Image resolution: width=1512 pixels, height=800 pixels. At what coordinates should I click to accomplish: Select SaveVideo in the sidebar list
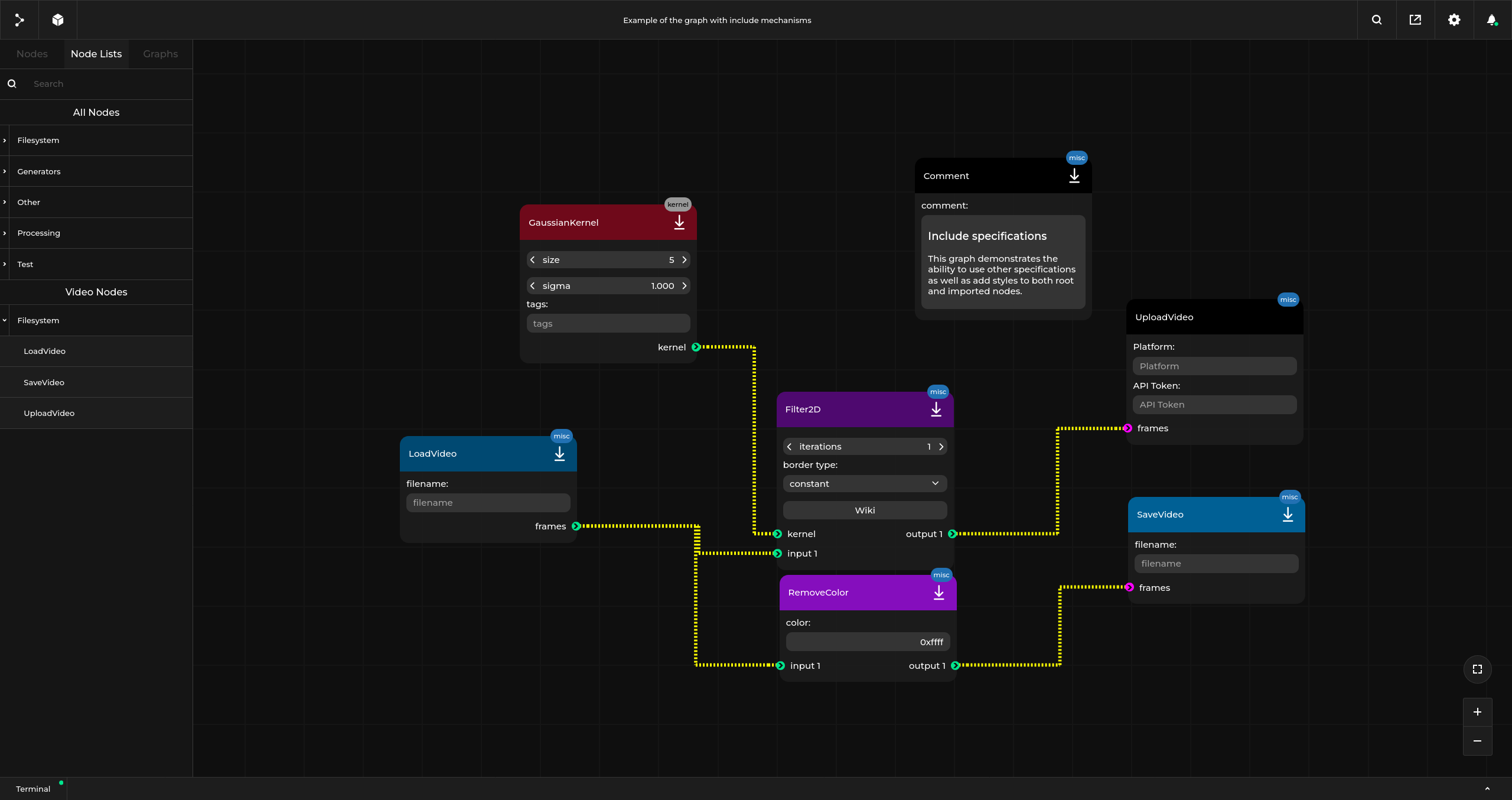[96, 382]
